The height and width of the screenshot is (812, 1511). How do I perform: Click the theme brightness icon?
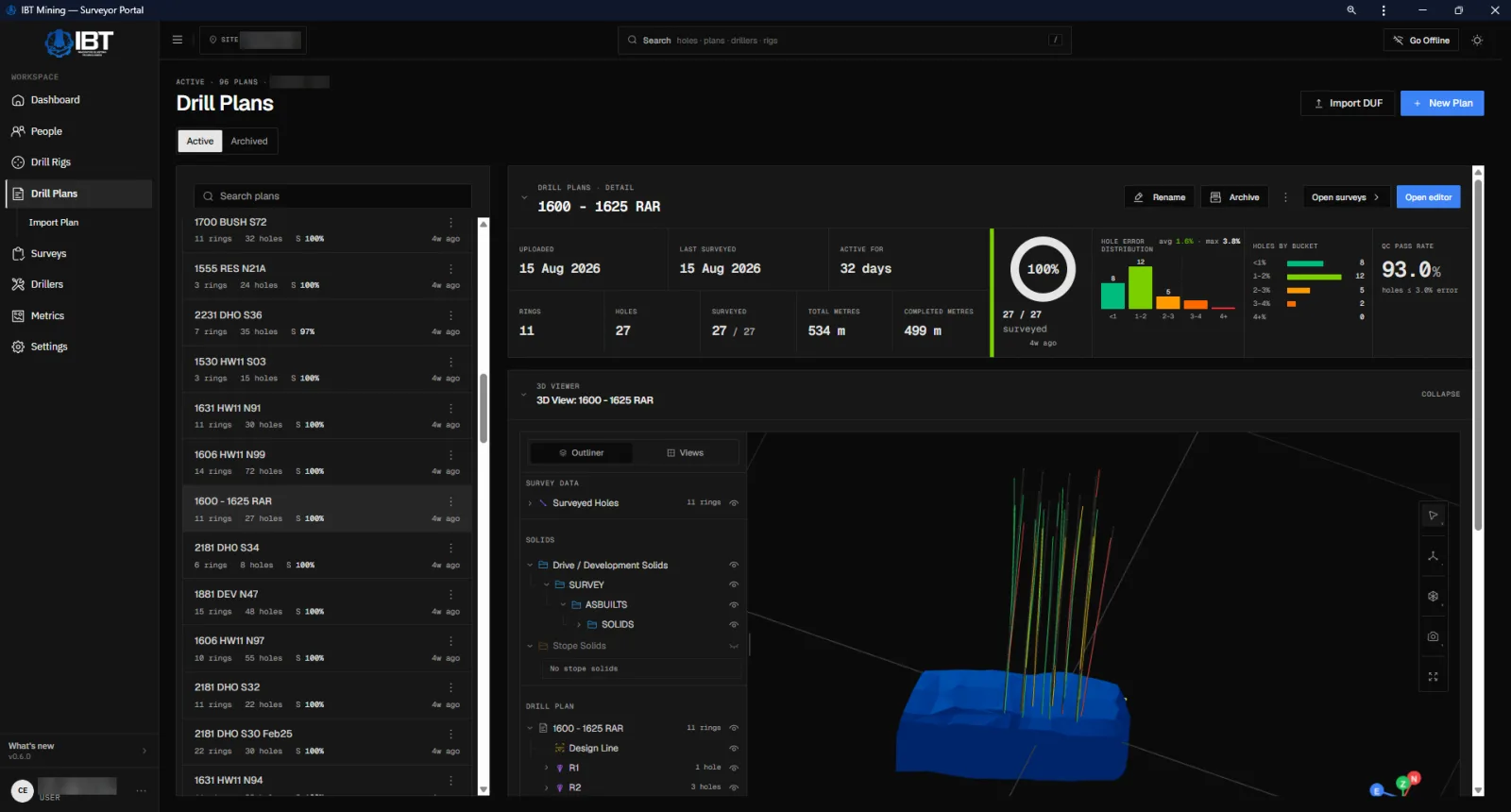click(x=1477, y=41)
